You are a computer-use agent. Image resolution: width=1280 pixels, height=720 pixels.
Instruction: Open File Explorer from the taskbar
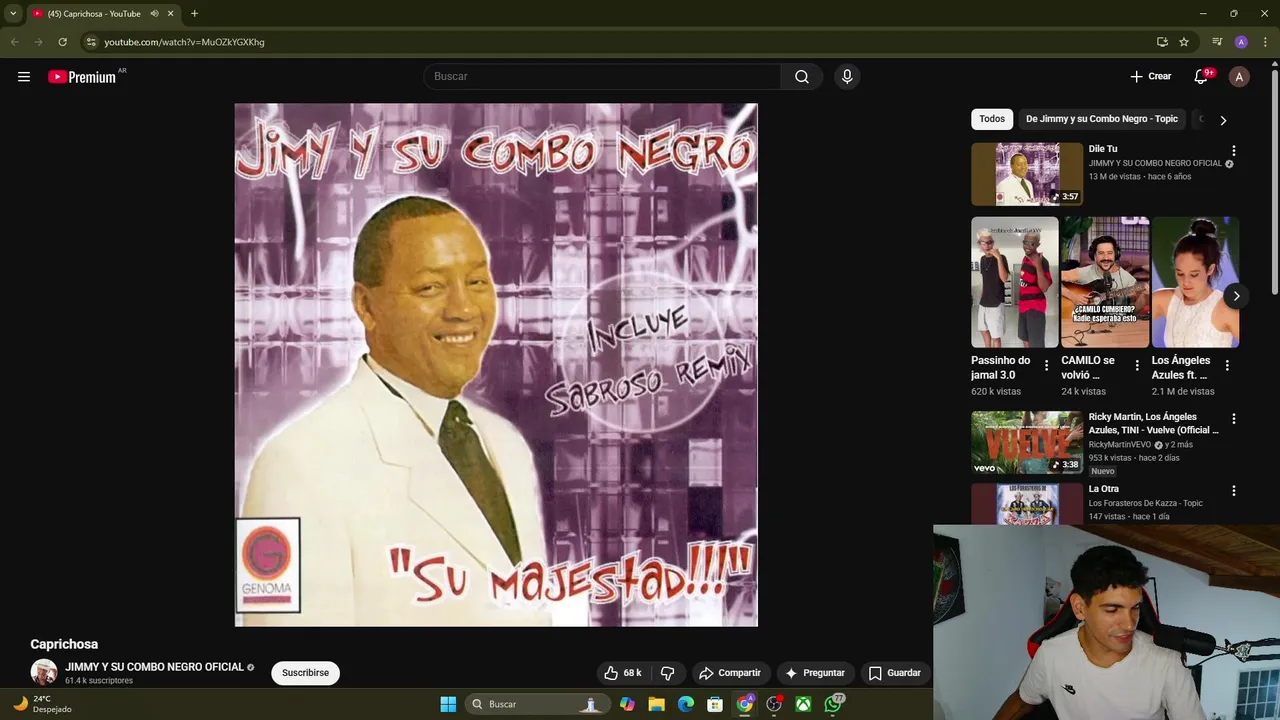click(x=656, y=704)
